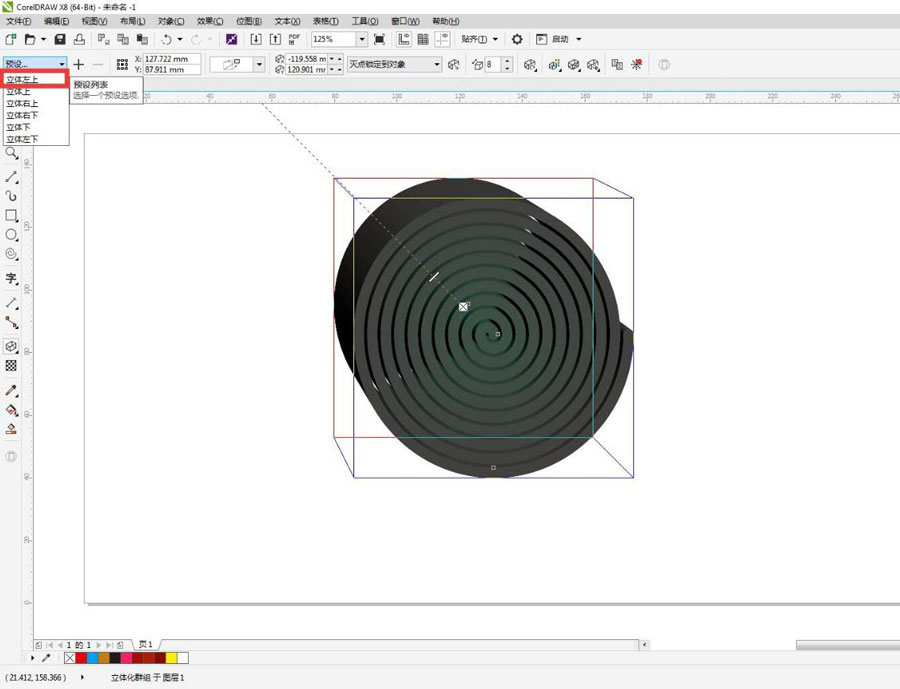Choose 立体右上 from preset list
Viewport: 900px width, 689px height.
pyautogui.click(x=22, y=103)
